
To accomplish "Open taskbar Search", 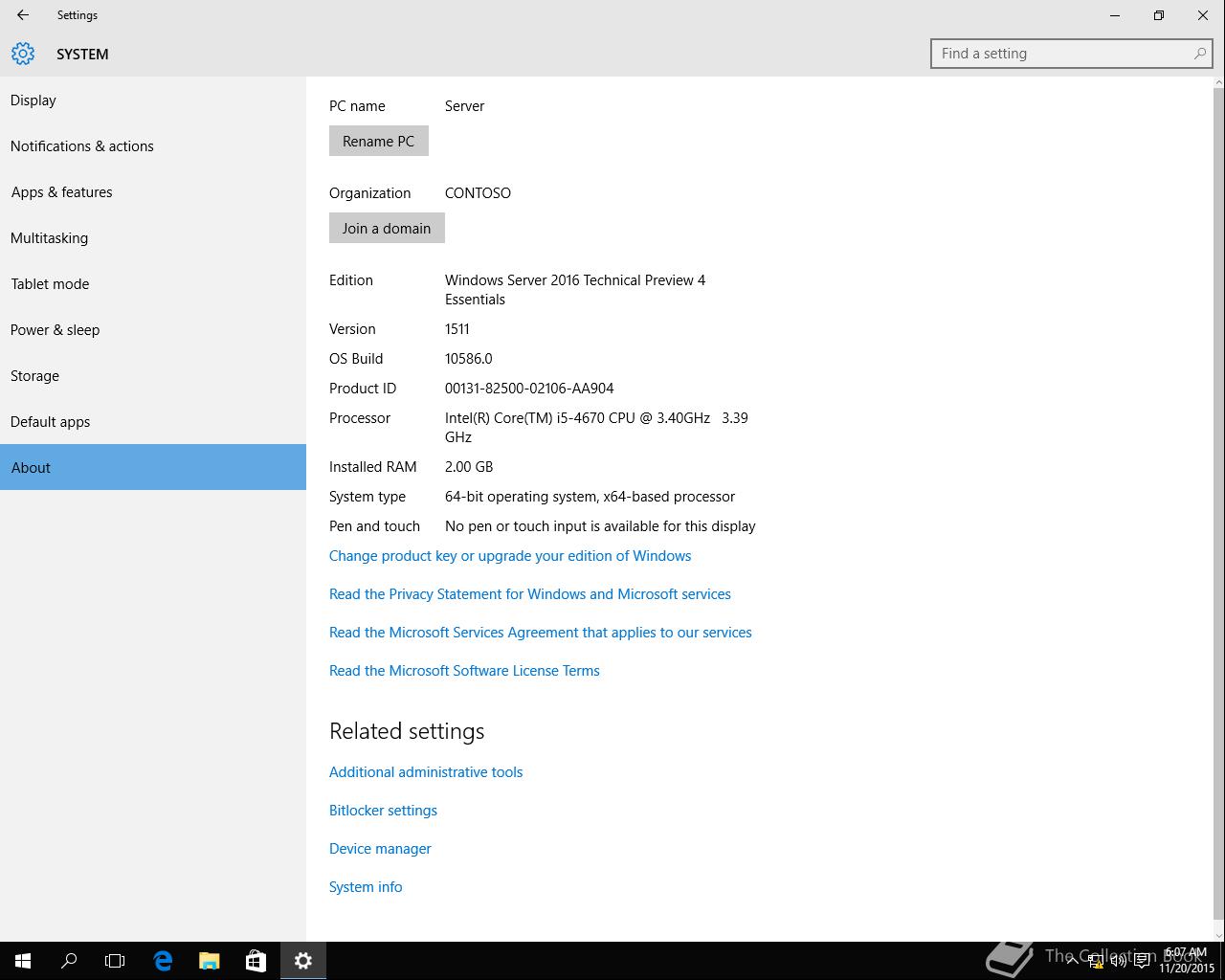I will [69, 961].
